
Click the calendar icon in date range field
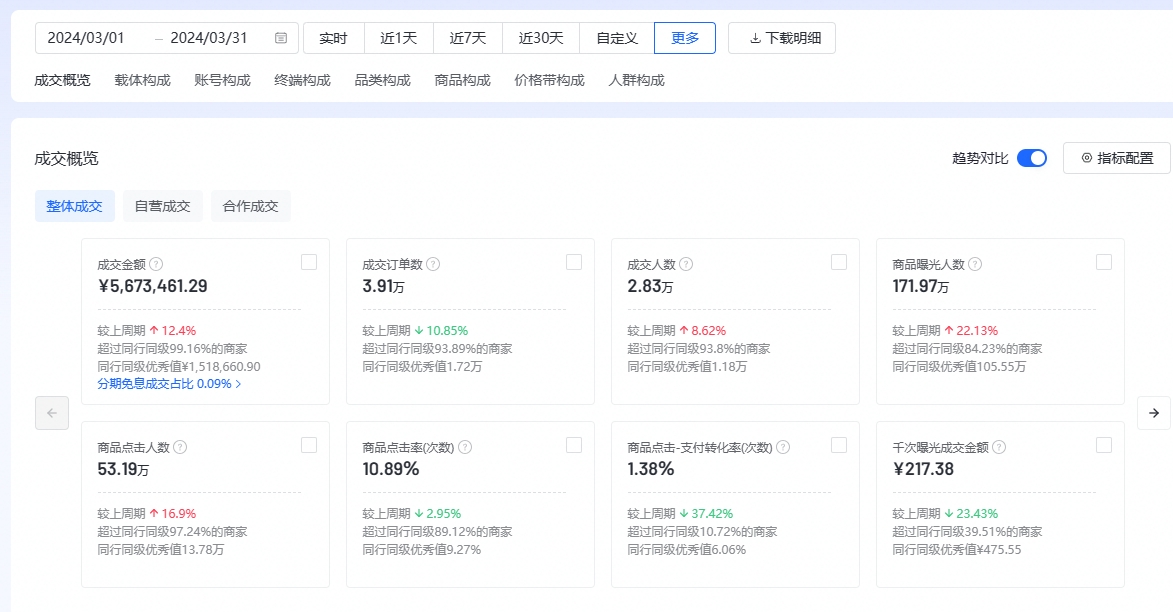coord(281,38)
